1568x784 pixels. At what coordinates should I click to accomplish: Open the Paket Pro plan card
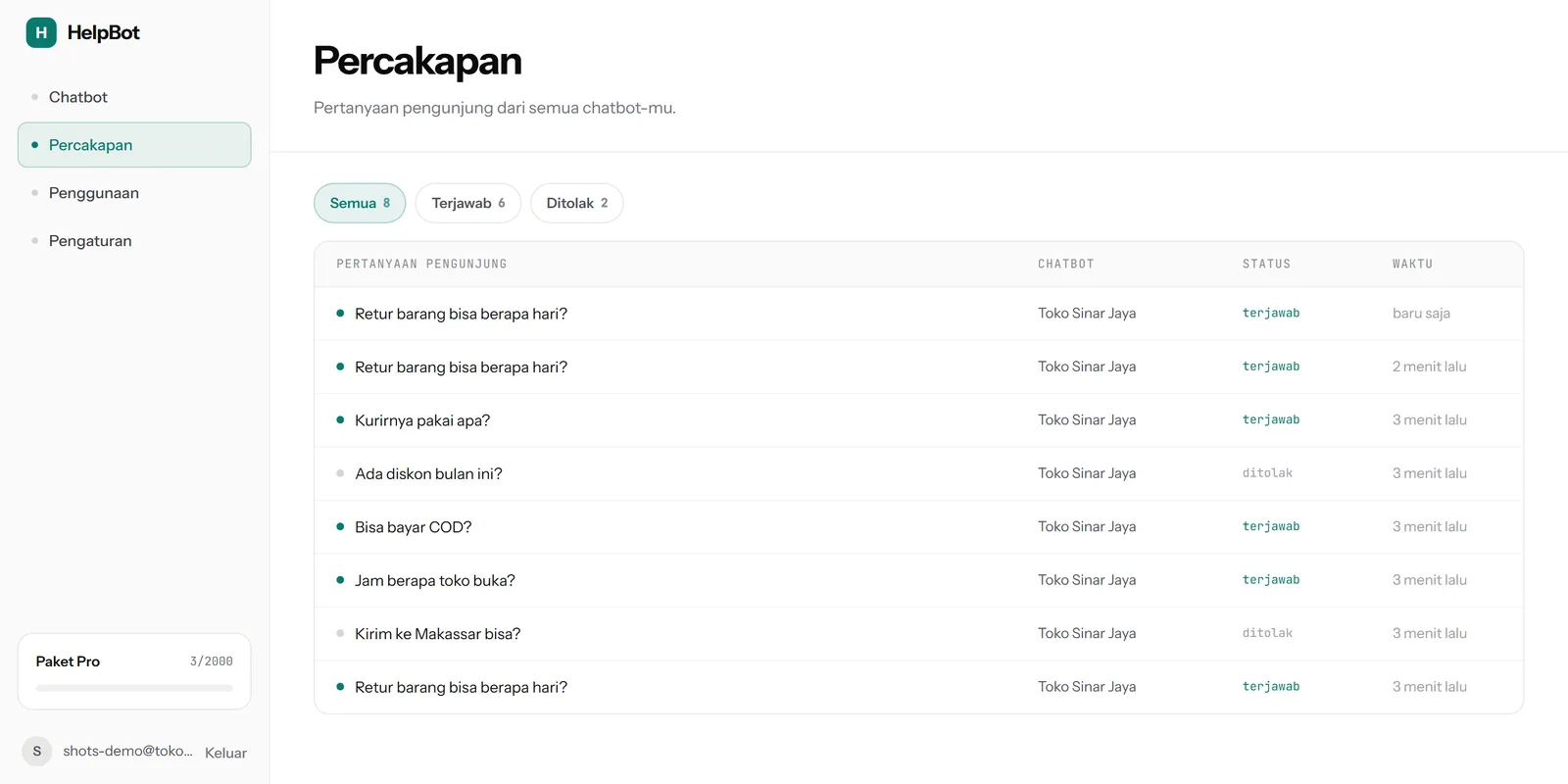tap(134, 671)
